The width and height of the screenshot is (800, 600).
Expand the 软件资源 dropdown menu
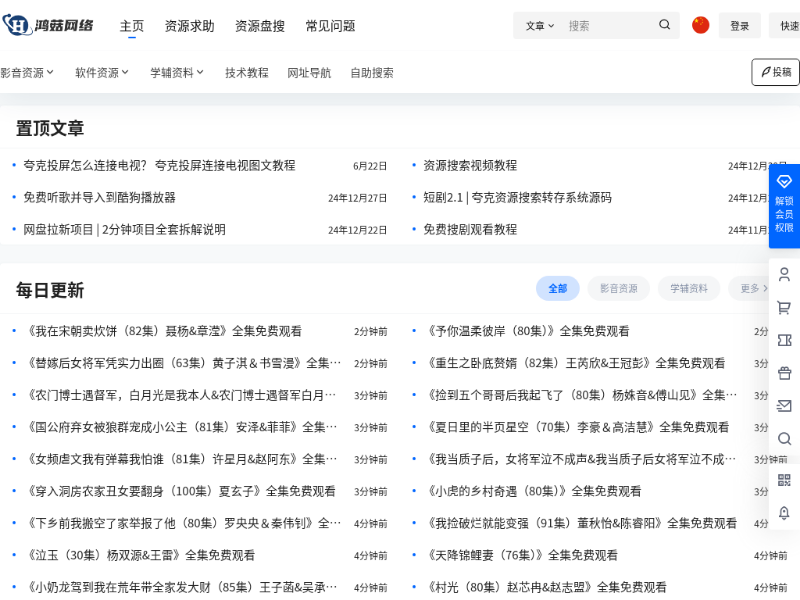tap(103, 72)
